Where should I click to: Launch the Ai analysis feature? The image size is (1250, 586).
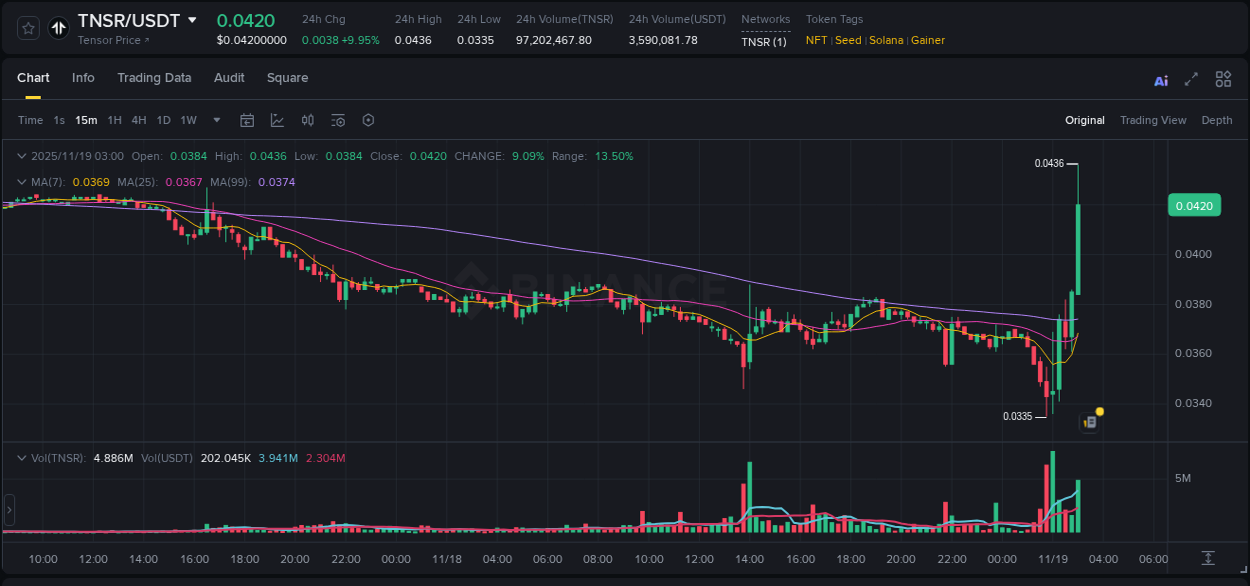point(1161,79)
